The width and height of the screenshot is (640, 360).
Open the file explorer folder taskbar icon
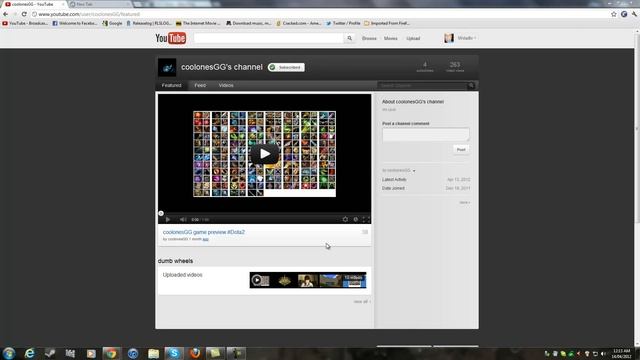point(153,353)
